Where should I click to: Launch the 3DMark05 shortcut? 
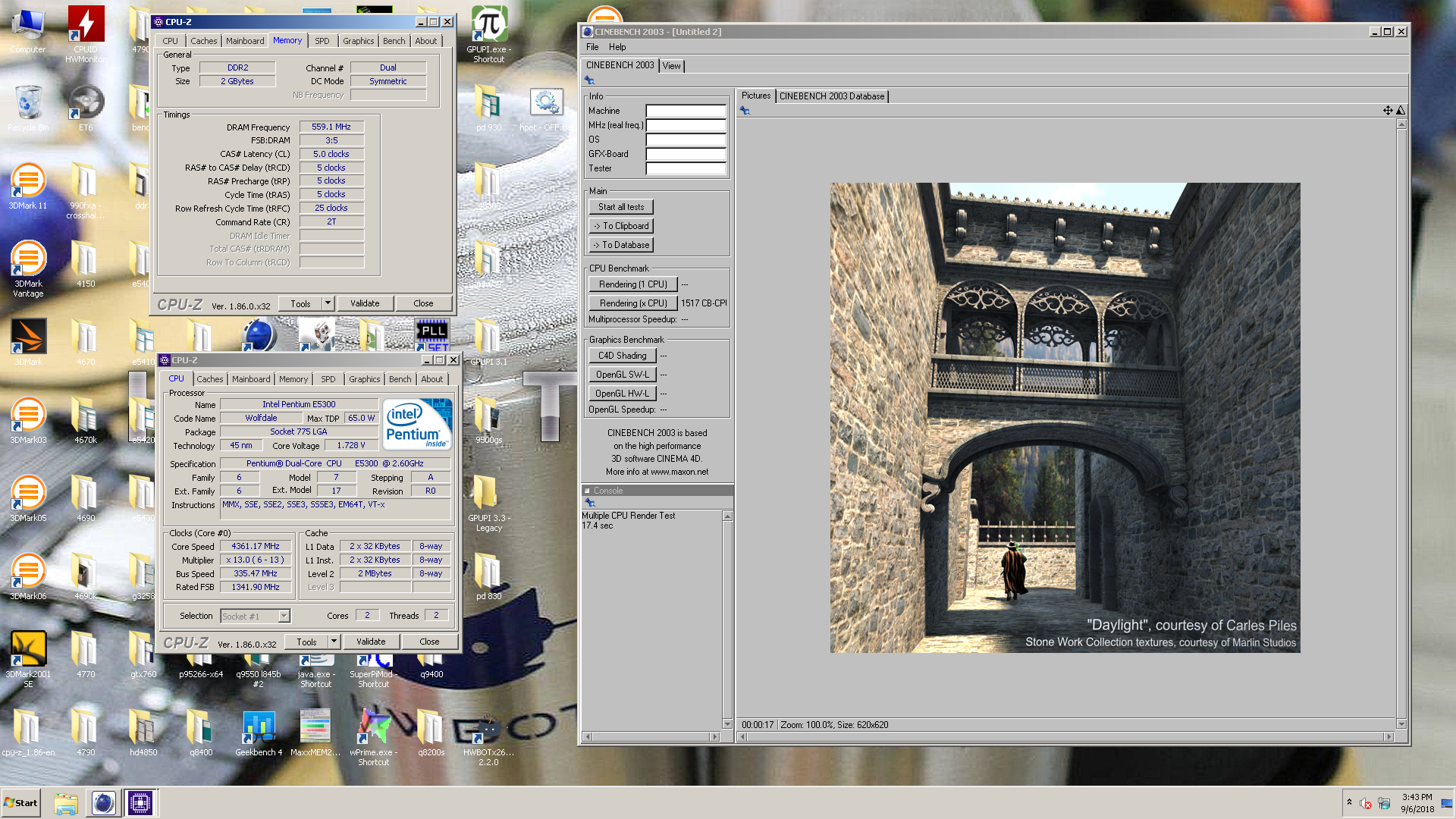pos(28,499)
